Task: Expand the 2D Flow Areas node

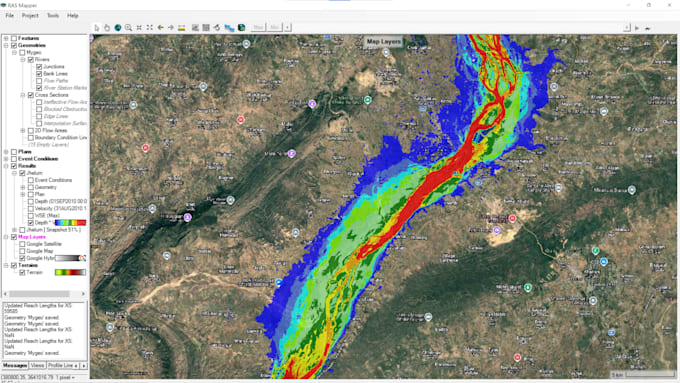Action: pos(23,131)
